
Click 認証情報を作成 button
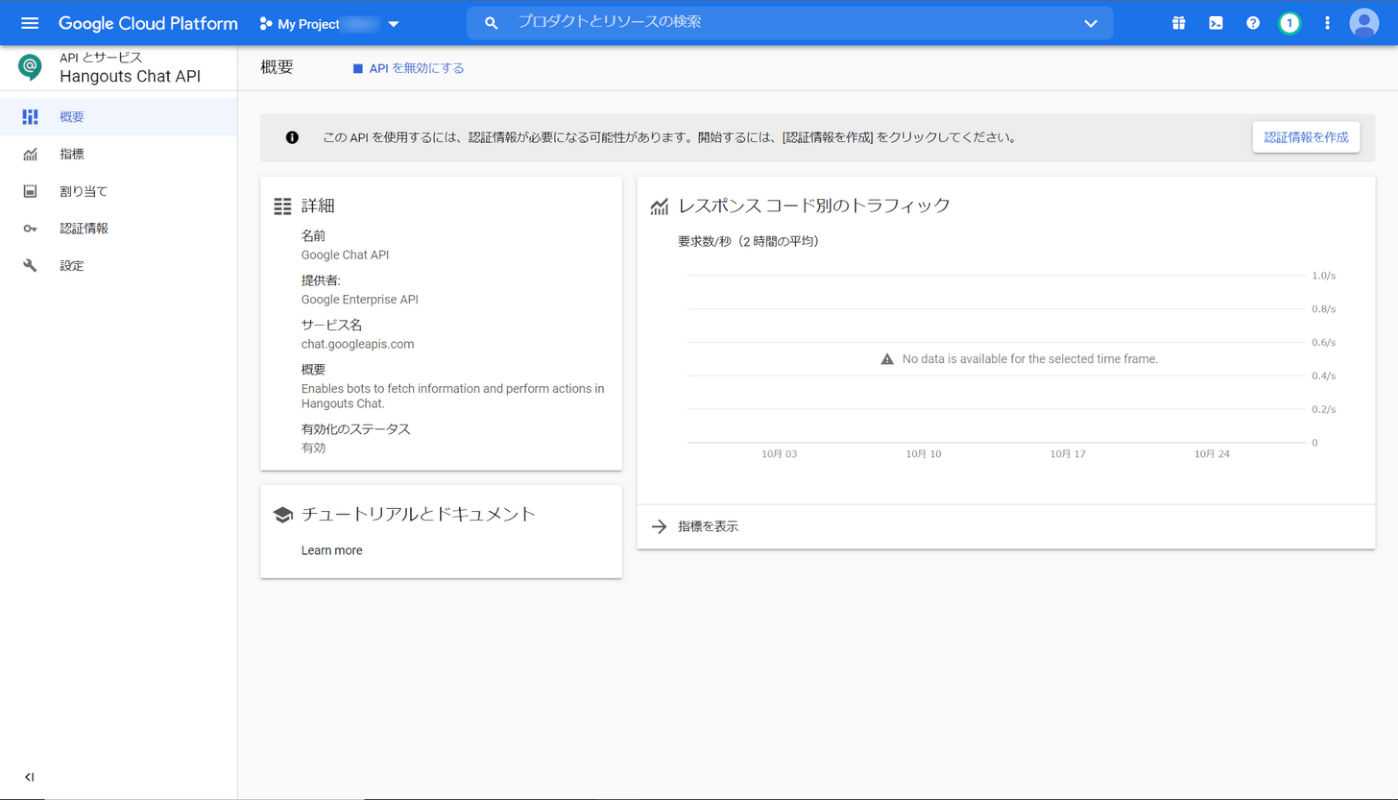coord(1306,137)
